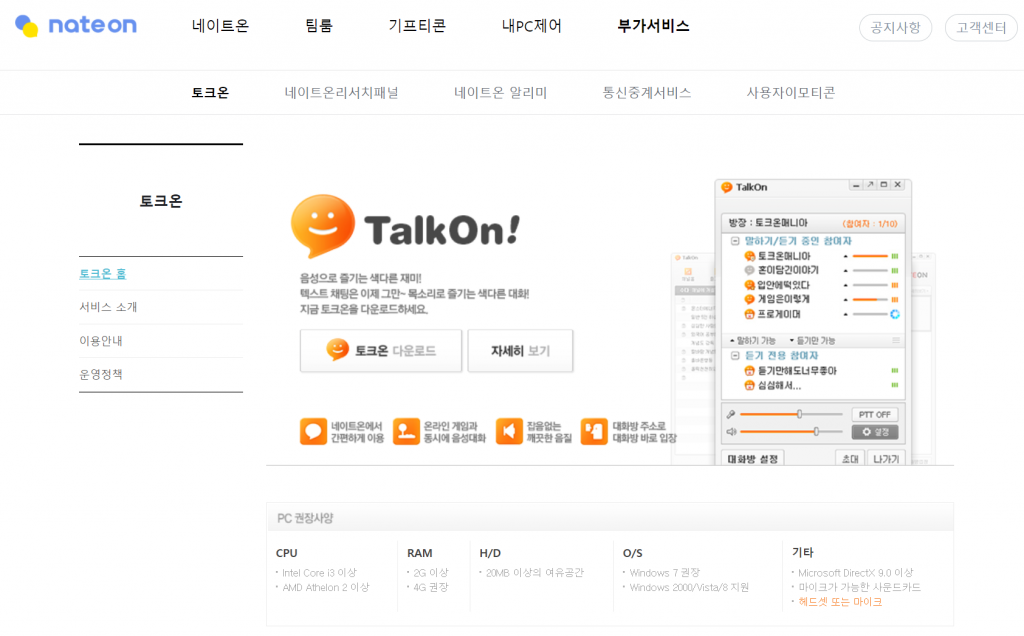Click arrow left of 토크온매니아 volume bar
The height and width of the screenshot is (636, 1024).
click(846, 256)
